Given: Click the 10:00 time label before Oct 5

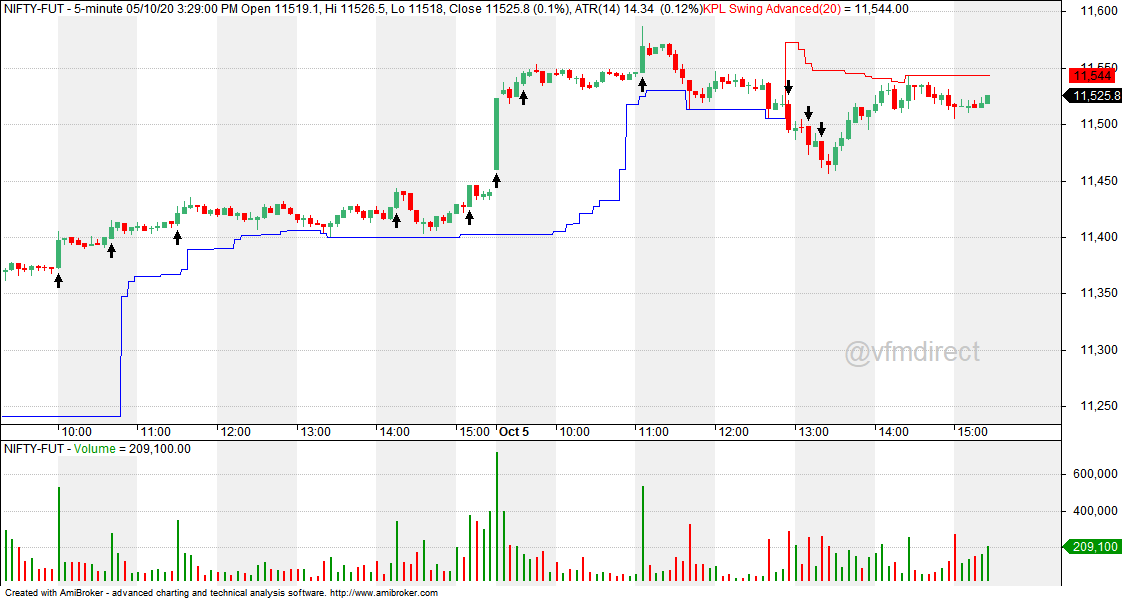Looking at the screenshot, I should [x=77, y=432].
